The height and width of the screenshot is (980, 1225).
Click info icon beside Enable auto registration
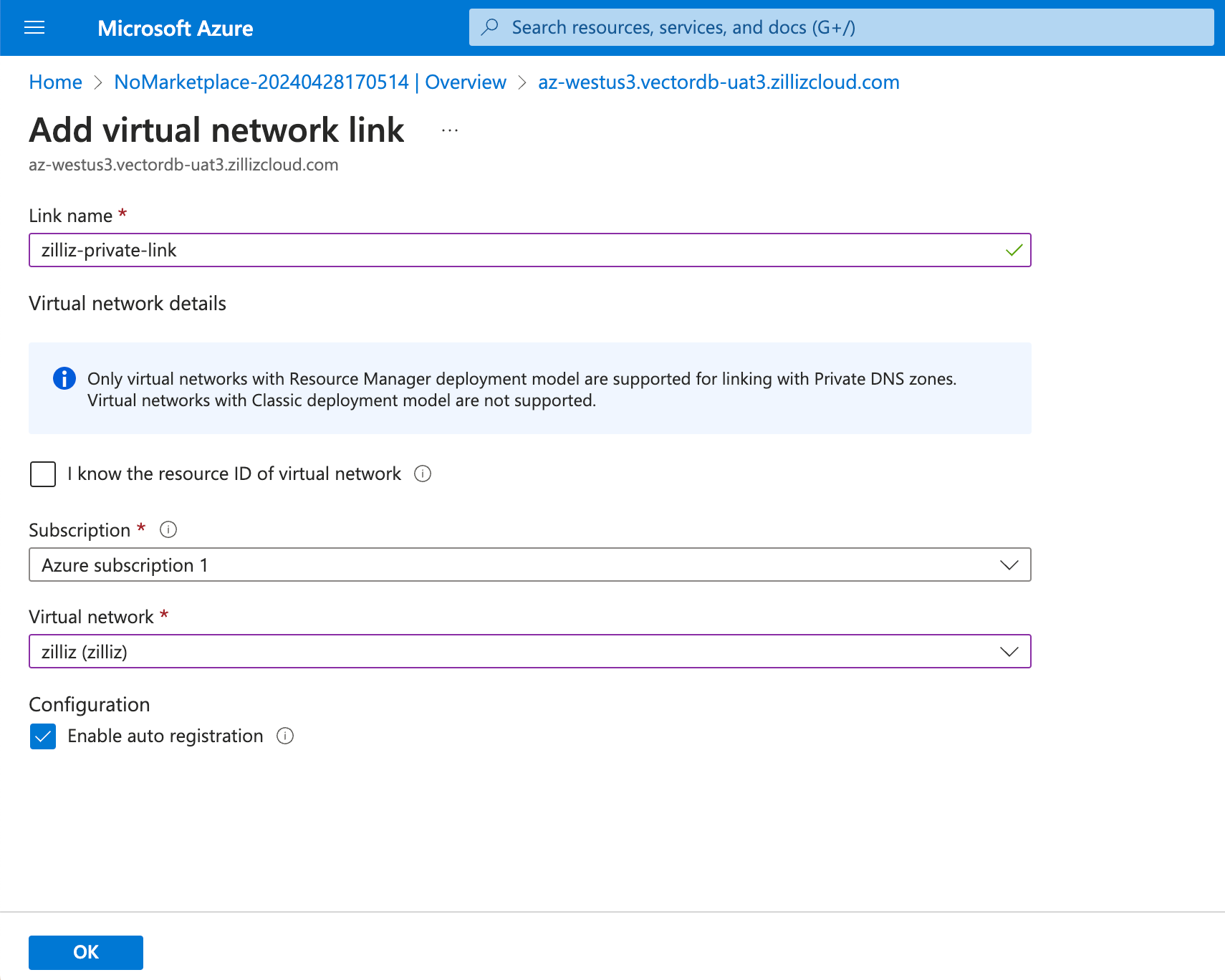(x=285, y=736)
